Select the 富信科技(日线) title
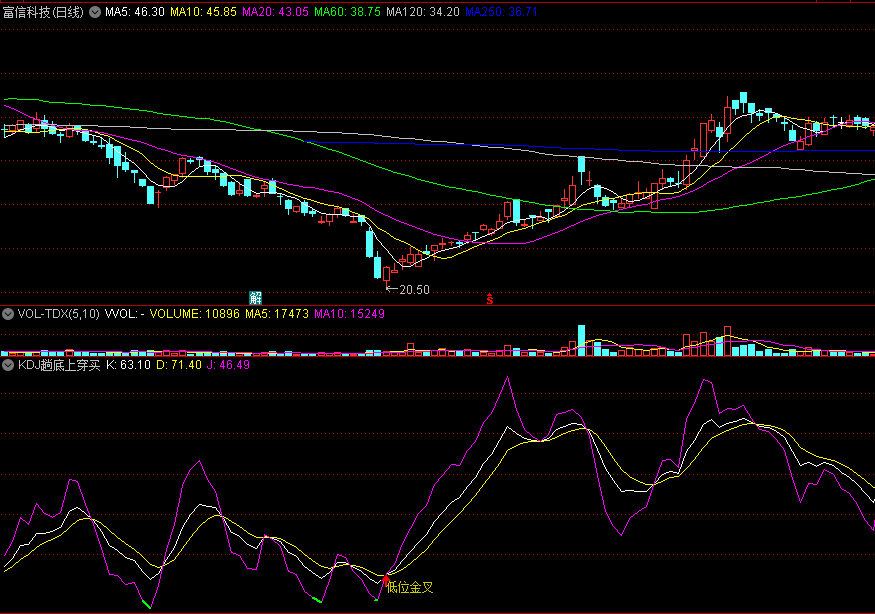Viewport: 875px width, 614px height. 43,12
